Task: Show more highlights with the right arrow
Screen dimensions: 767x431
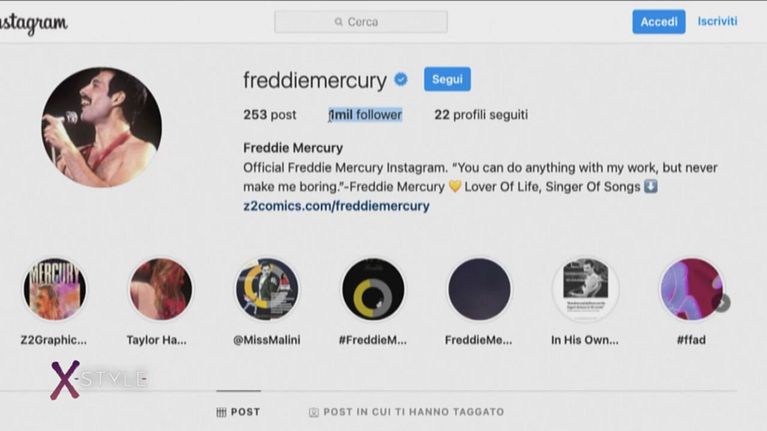Action: tap(722, 303)
